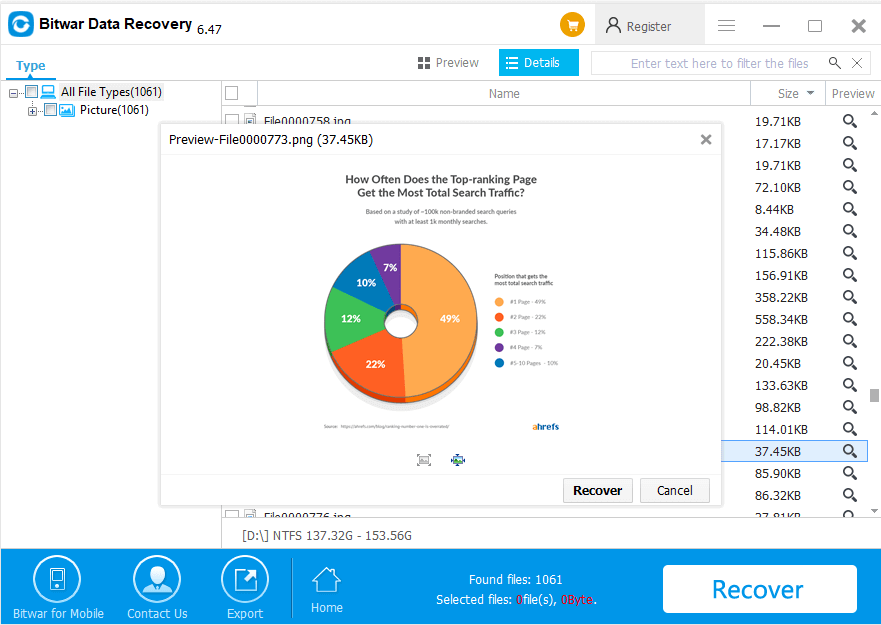Screen dimensions: 881x625
Task: Click the Home icon
Action: [326, 578]
